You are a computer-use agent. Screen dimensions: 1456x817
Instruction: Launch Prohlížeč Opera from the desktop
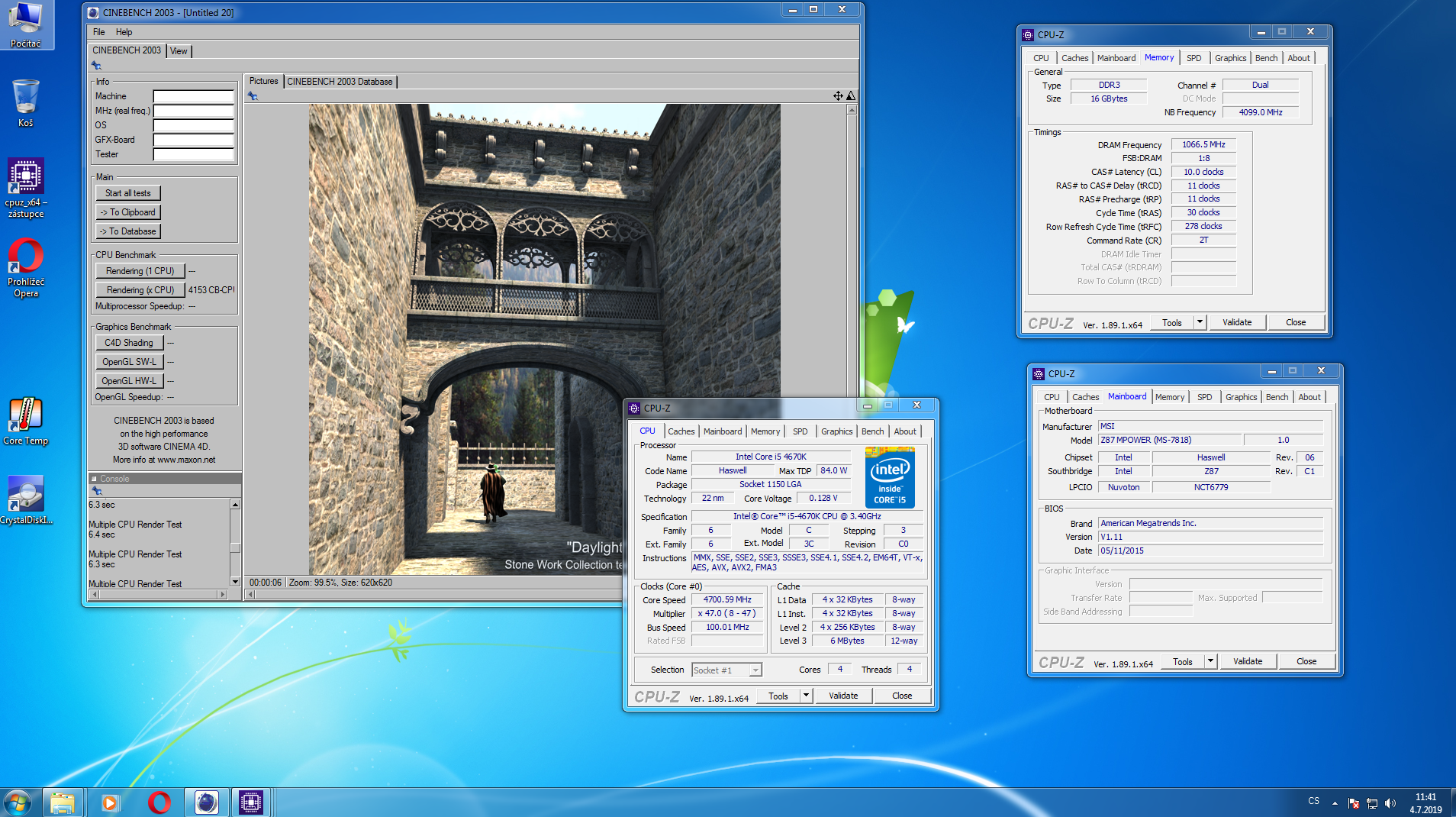(26, 268)
